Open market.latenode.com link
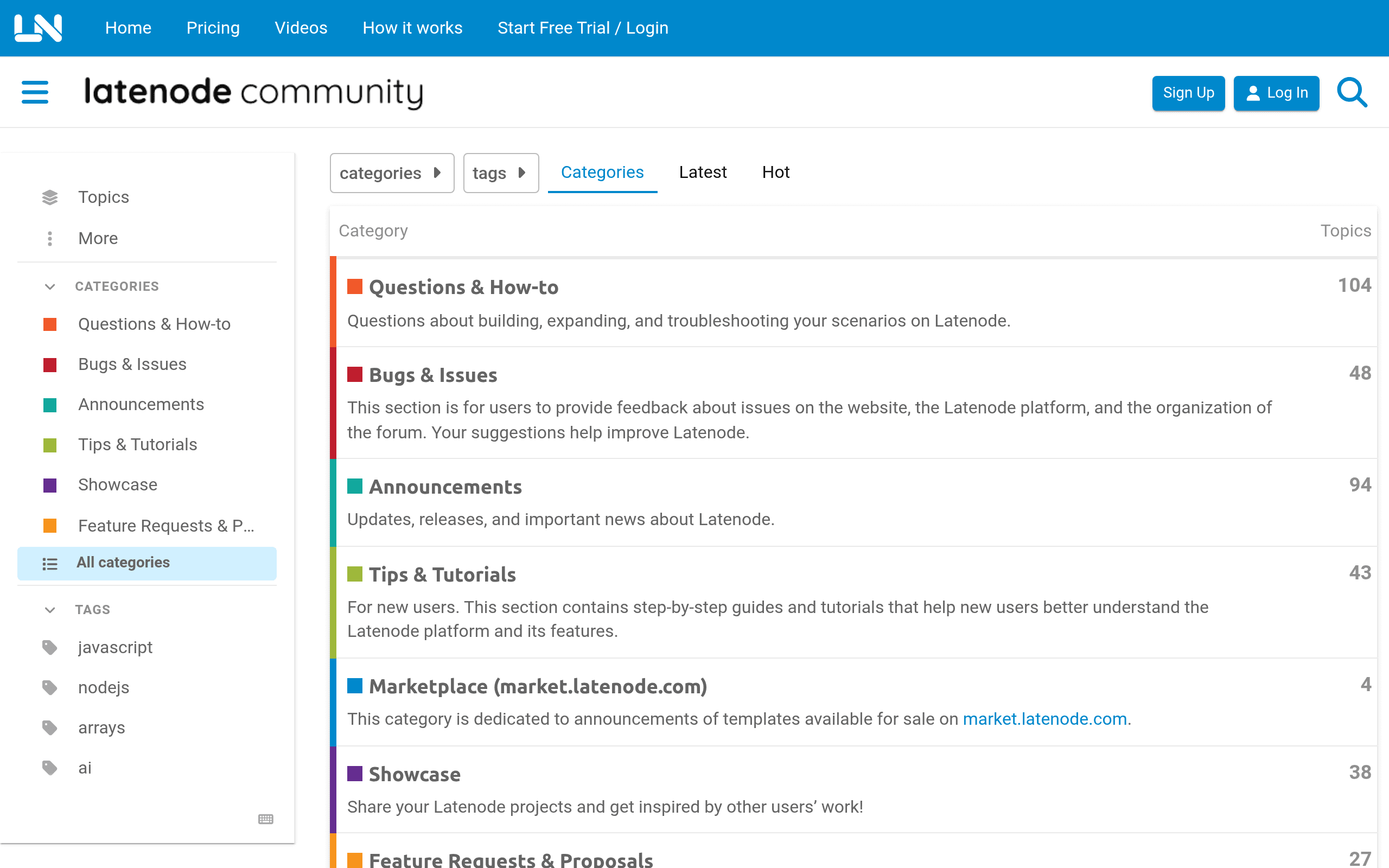The image size is (1389, 868). [x=1044, y=719]
